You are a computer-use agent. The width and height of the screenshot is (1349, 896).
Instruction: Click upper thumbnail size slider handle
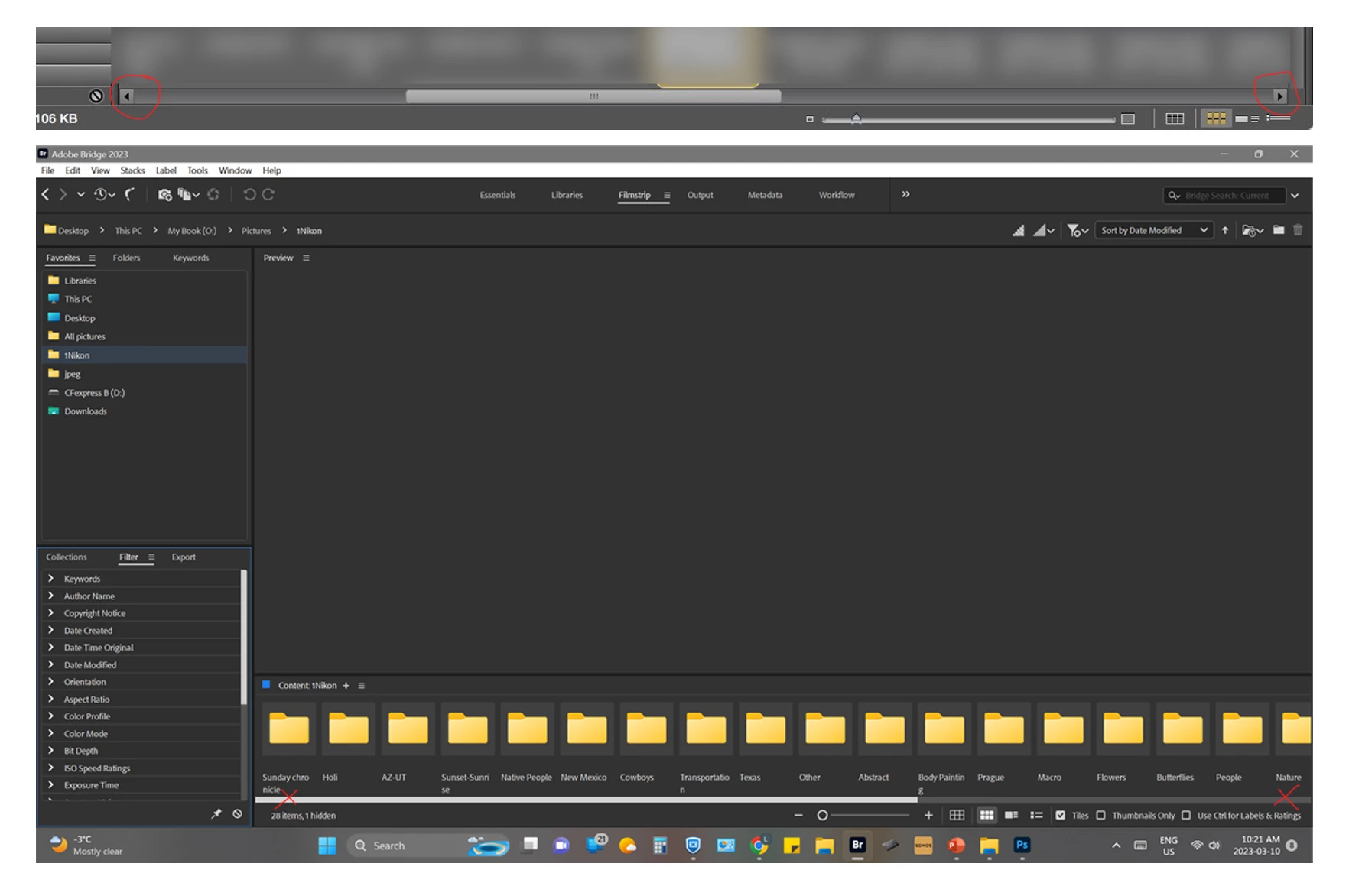[x=857, y=118]
